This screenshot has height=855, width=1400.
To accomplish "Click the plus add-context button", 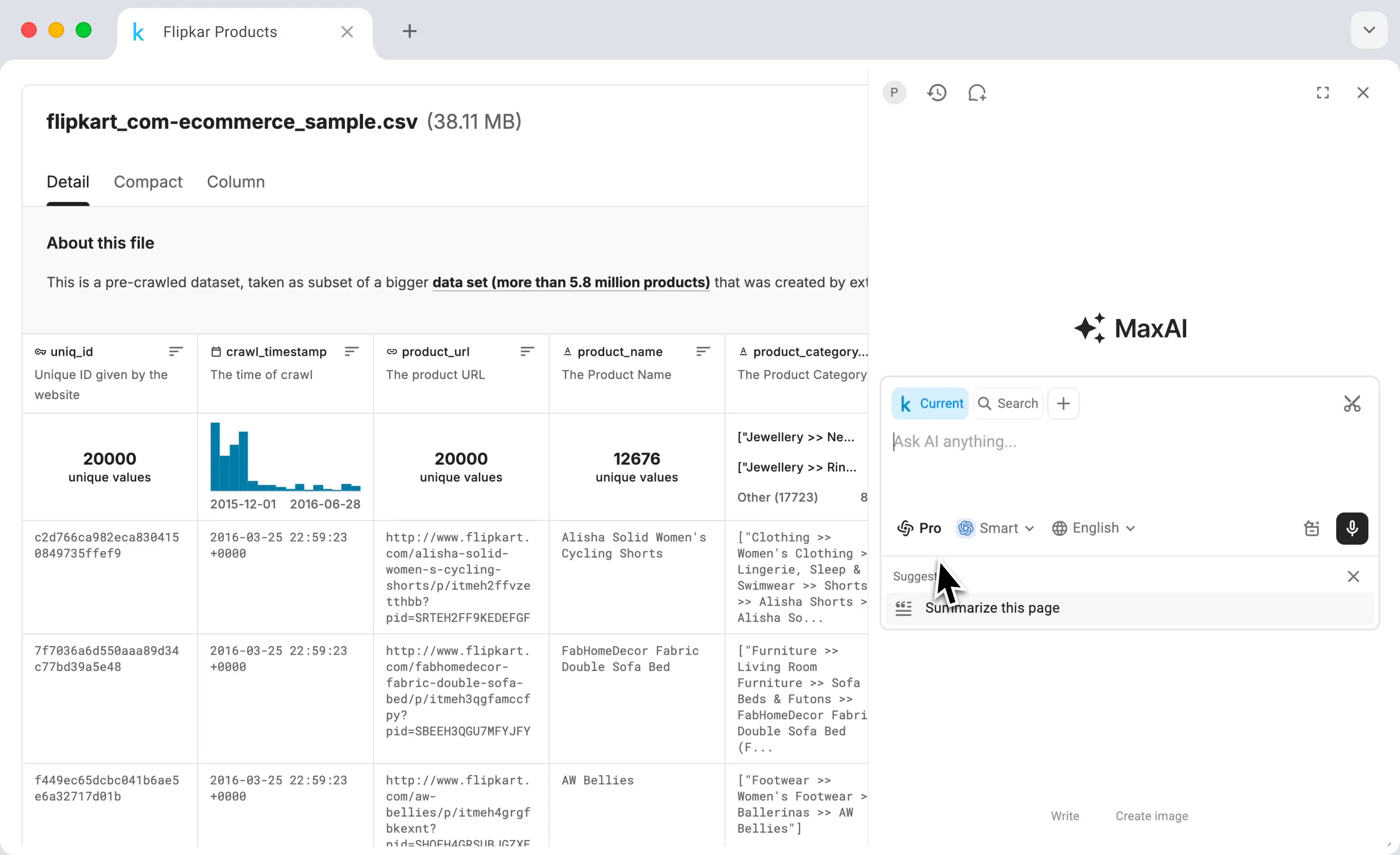I will [x=1063, y=403].
